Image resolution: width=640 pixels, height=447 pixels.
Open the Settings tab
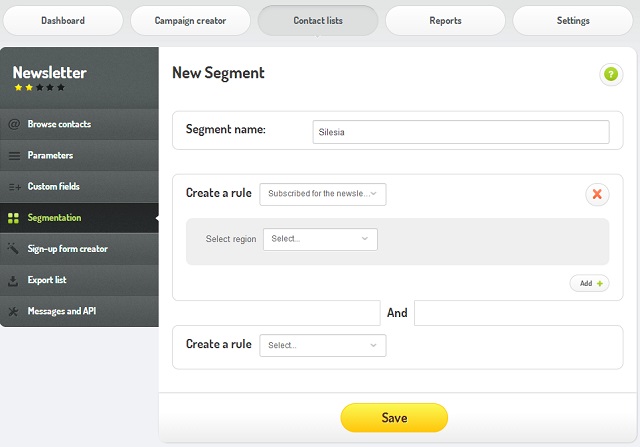coord(573,20)
